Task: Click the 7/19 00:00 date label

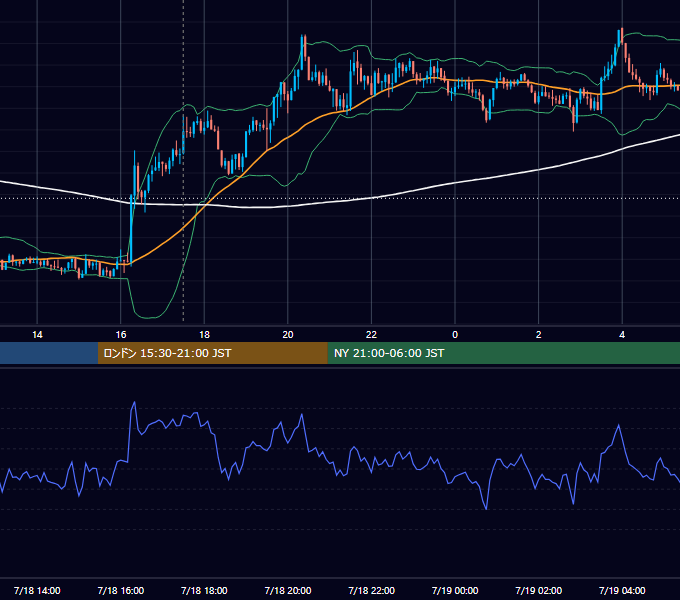Action: 455,590
